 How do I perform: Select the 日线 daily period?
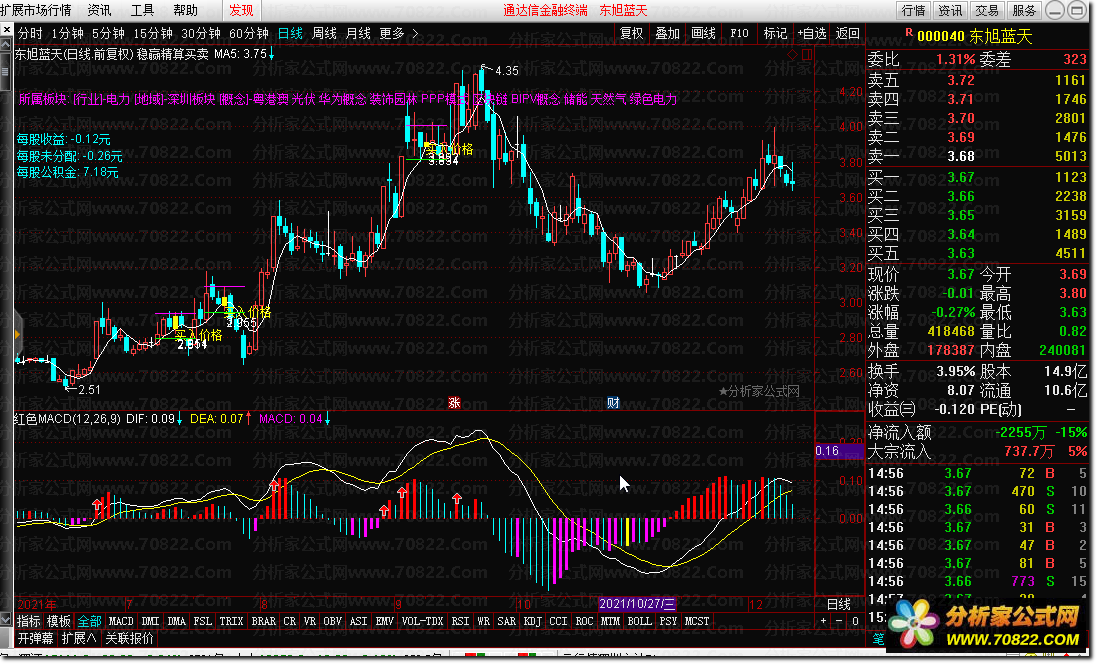coord(290,33)
